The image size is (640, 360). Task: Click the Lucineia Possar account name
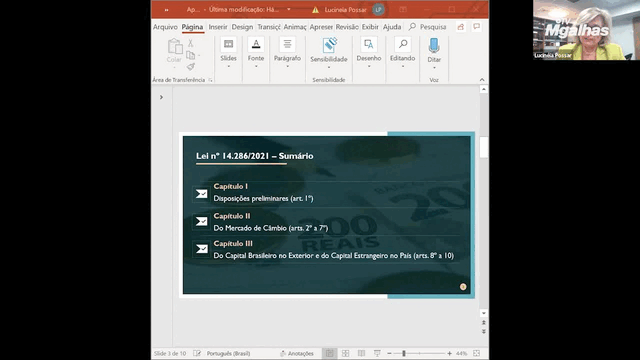pos(345,10)
